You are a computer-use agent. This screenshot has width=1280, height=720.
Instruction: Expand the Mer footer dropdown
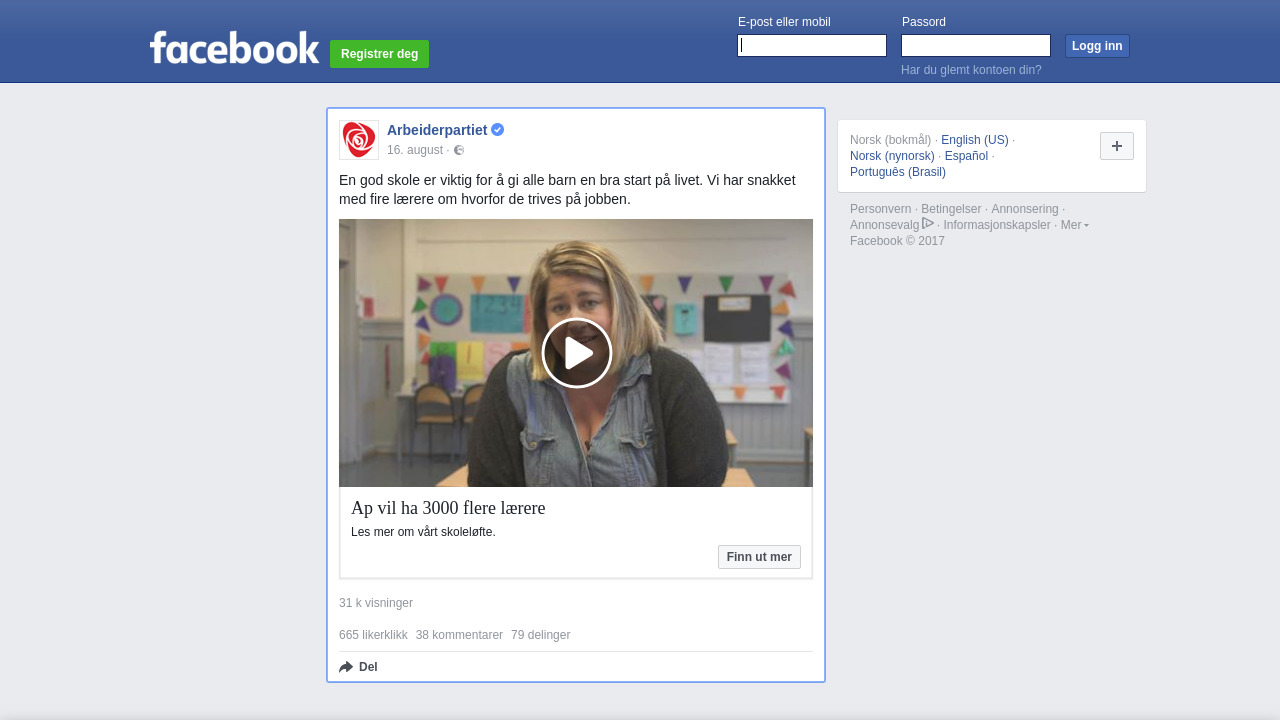[1075, 225]
